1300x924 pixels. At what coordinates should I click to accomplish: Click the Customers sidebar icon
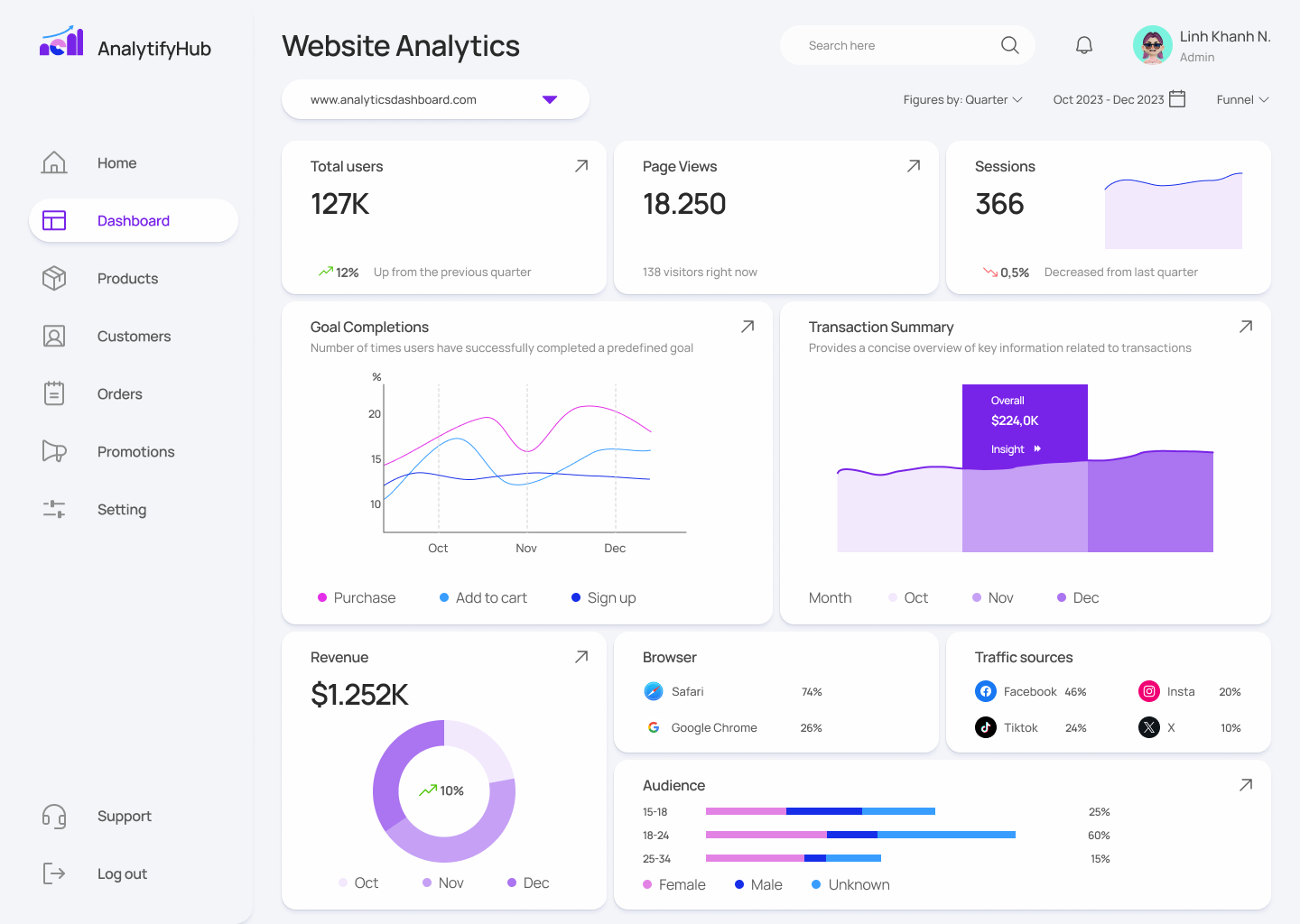pyautogui.click(x=54, y=336)
